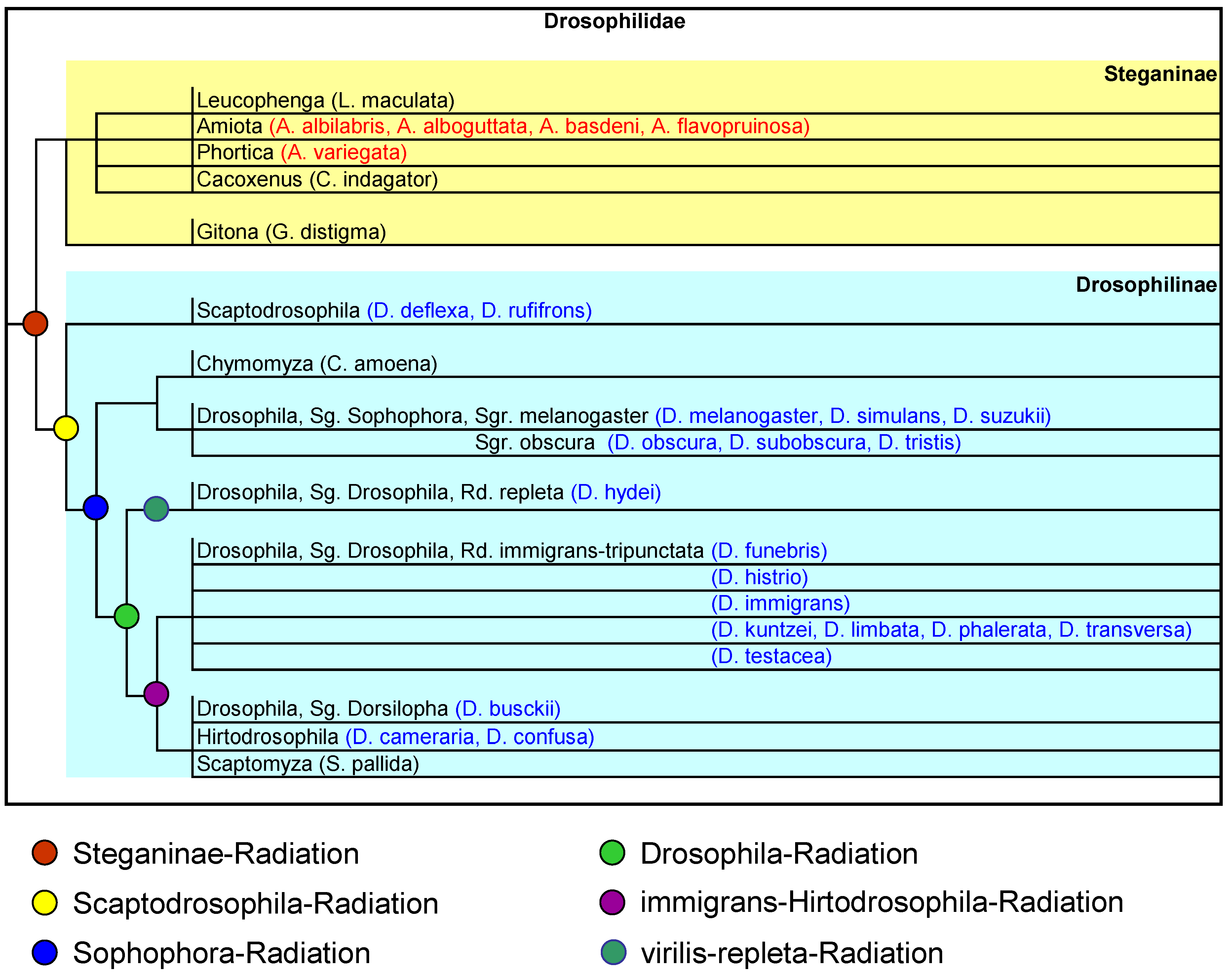Select the Drosophilidae title
Viewport: 1232px width, 975px height.
[614, 21]
